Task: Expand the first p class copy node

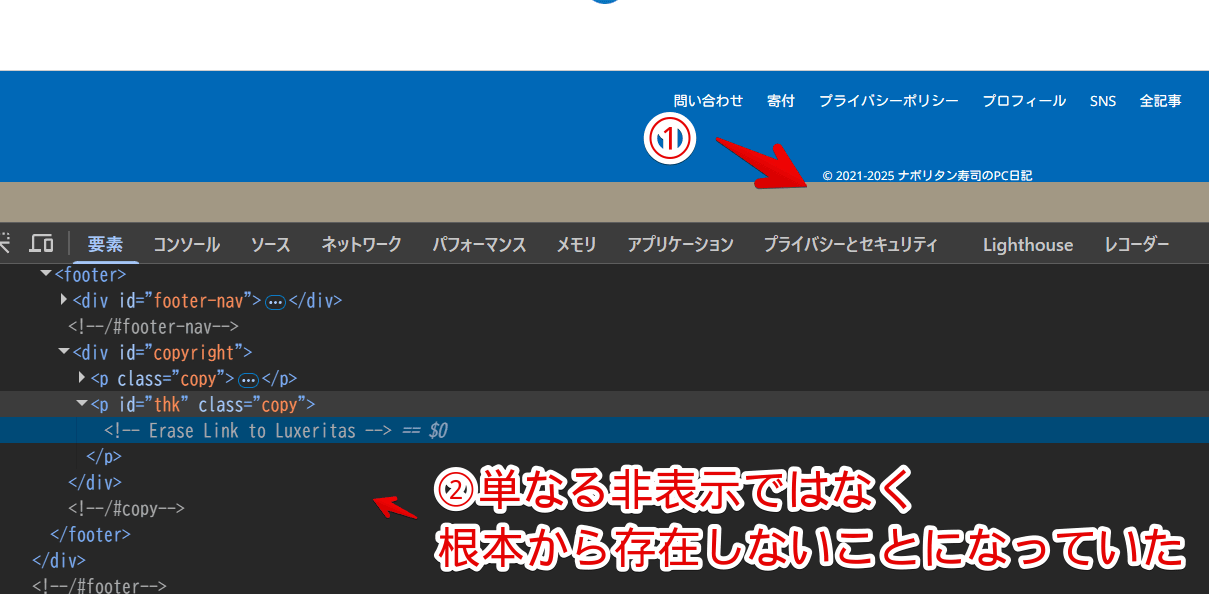Action: [x=82, y=378]
